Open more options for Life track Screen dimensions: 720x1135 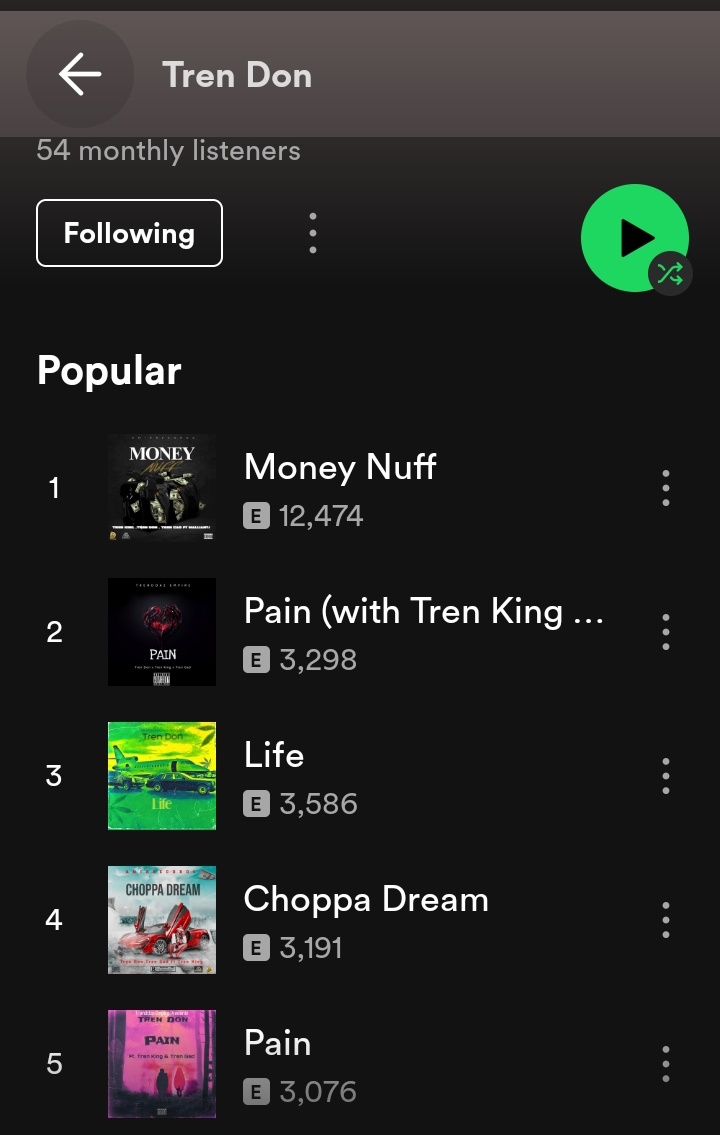click(666, 776)
